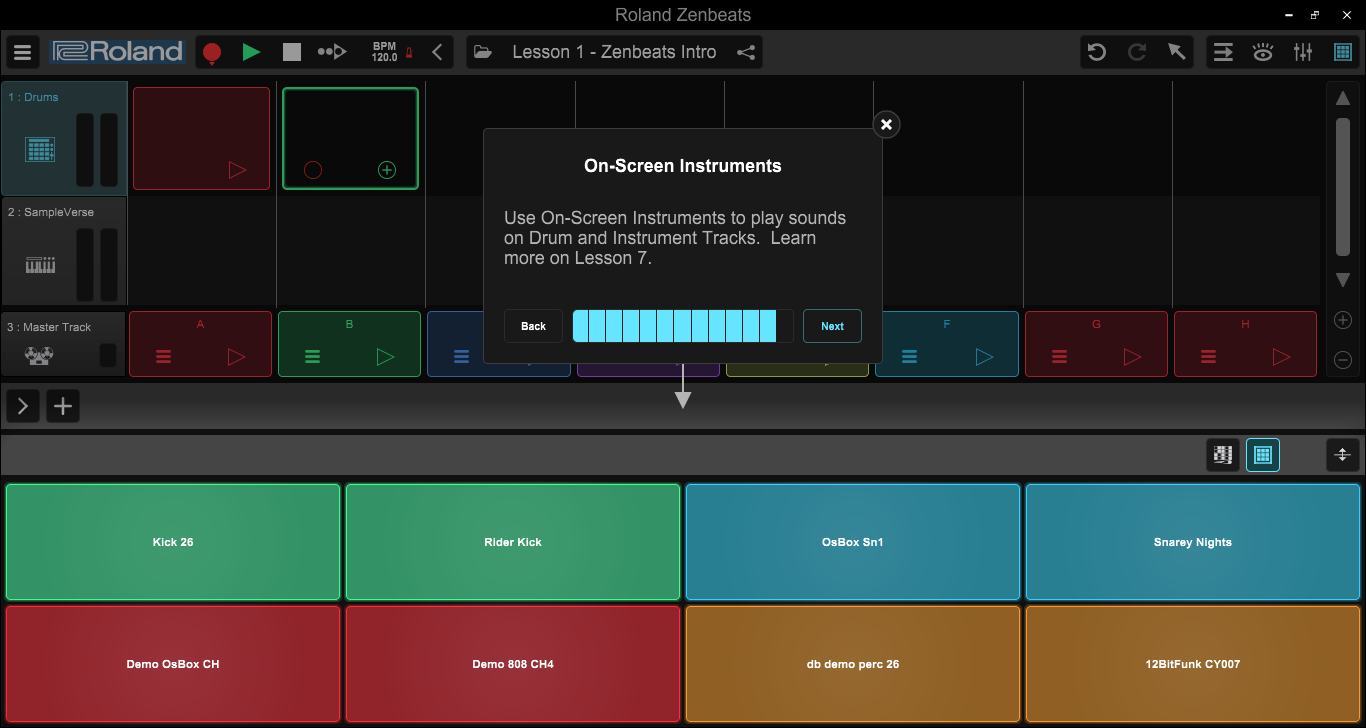Redo the last undone action

tap(1137, 52)
